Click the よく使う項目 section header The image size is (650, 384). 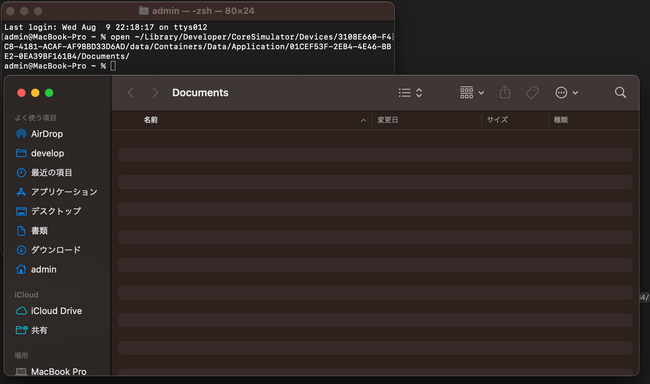pos(36,118)
